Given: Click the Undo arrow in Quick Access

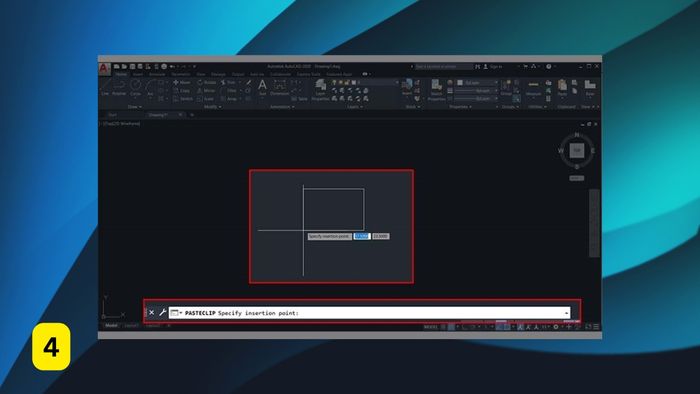Looking at the screenshot, I should [x=172, y=66].
